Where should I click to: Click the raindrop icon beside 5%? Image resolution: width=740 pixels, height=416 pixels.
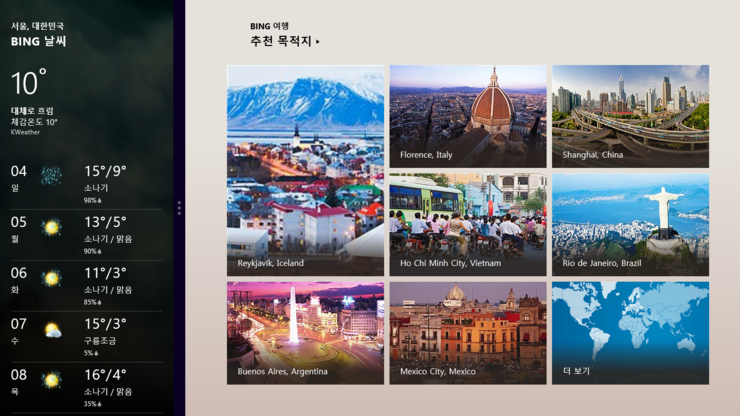click(97, 353)
